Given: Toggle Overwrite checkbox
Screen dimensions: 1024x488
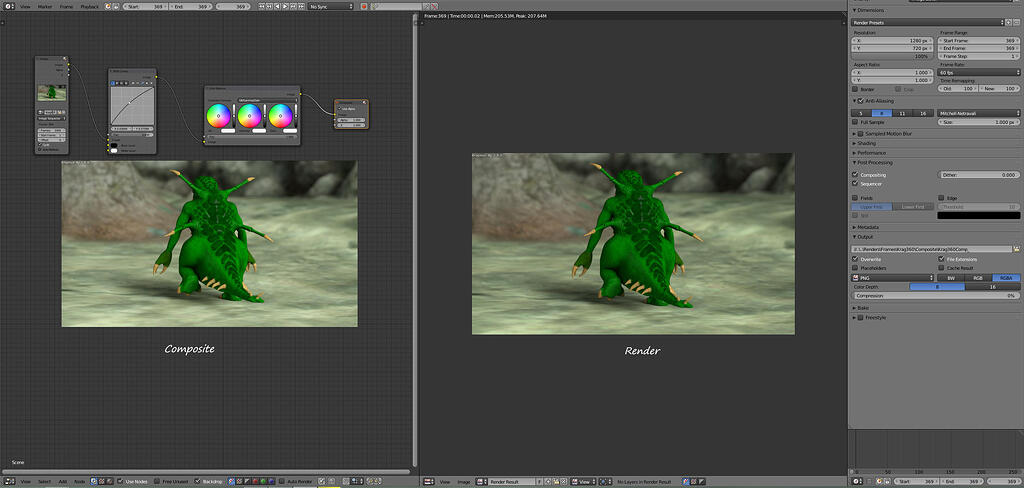Looking at the screenshot, I should (x=856, y=259).
